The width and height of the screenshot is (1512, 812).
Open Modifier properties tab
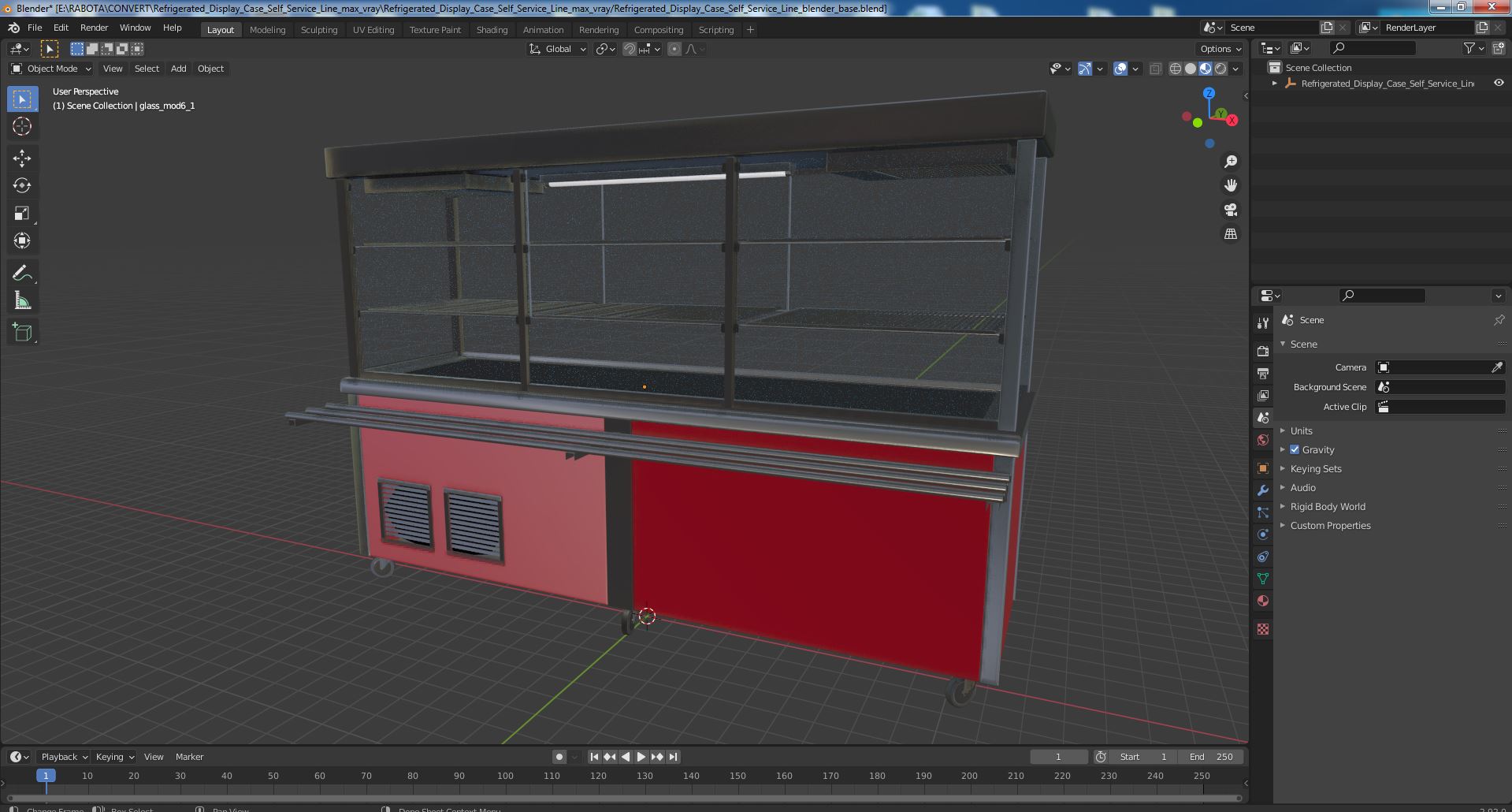click(1263, 490)
